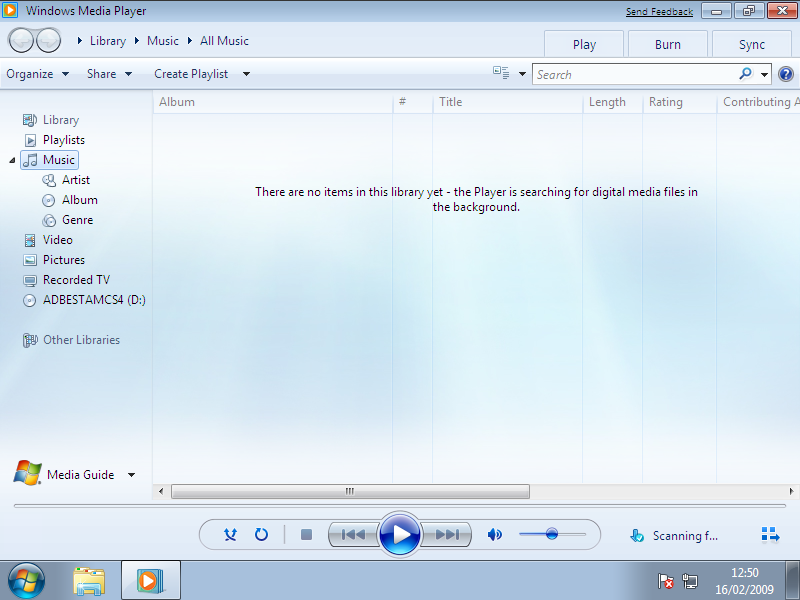Browse music by Artist
800x600 pixels.
pyautogui.click(x=66, y=180)
